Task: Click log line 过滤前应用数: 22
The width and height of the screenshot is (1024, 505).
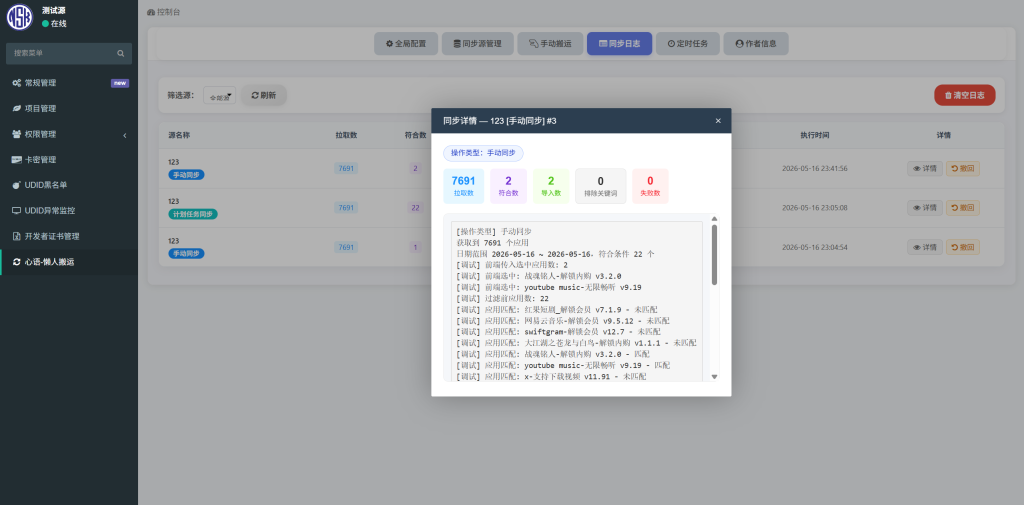Action: click(503, 298)
